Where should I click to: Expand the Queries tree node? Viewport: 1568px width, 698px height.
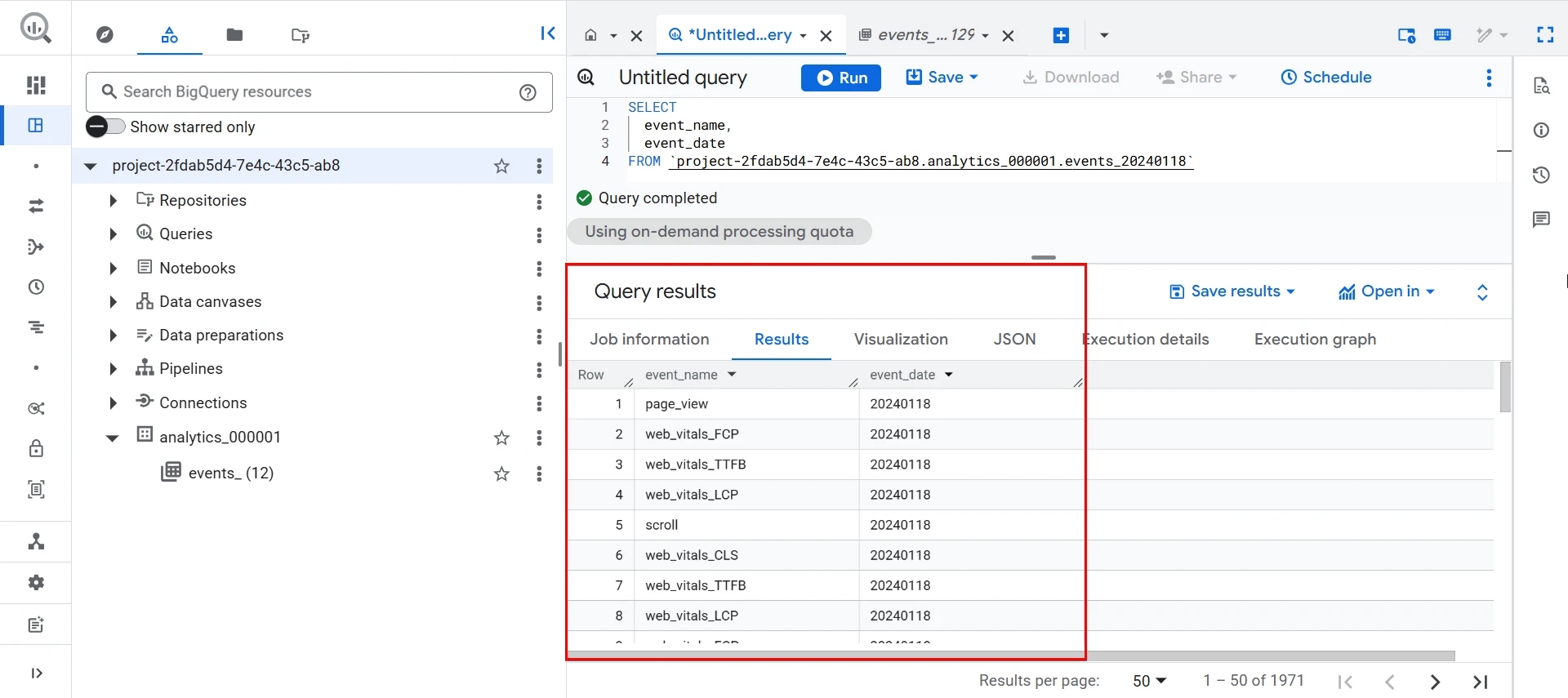[x=114, y=234]
